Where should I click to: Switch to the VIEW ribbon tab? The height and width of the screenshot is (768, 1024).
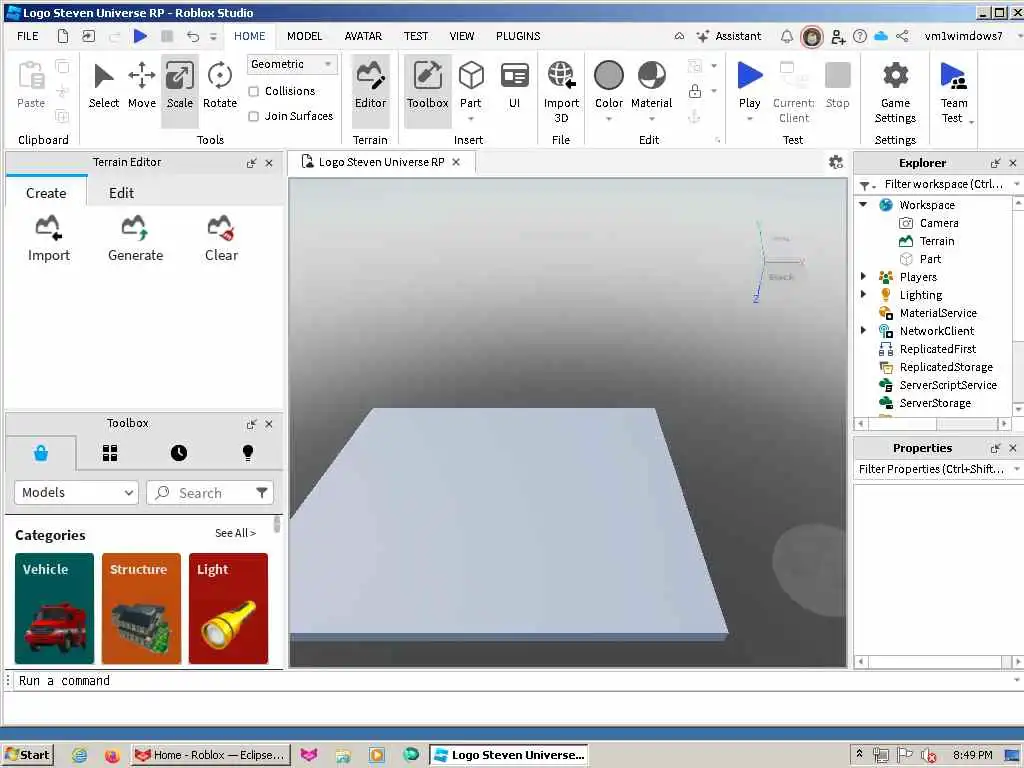coord(462,36)
